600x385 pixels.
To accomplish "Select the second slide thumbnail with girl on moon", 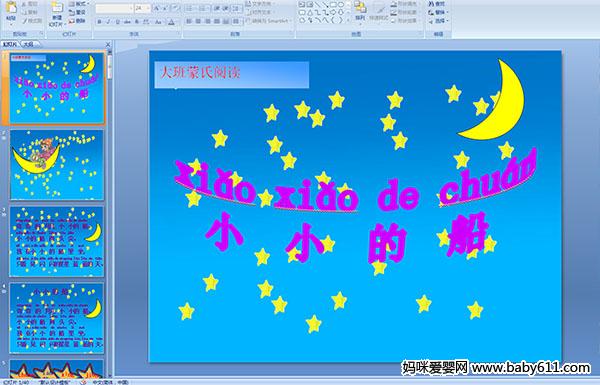I will (x=57, y=165).
